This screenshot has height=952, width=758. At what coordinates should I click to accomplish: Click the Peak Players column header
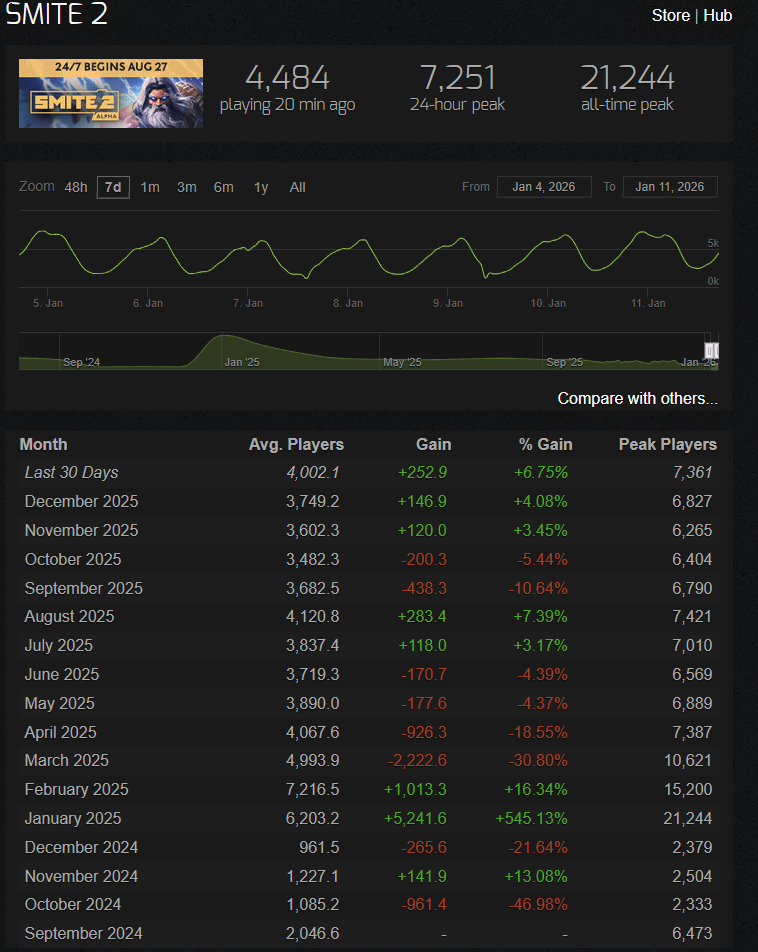point(668,444)
